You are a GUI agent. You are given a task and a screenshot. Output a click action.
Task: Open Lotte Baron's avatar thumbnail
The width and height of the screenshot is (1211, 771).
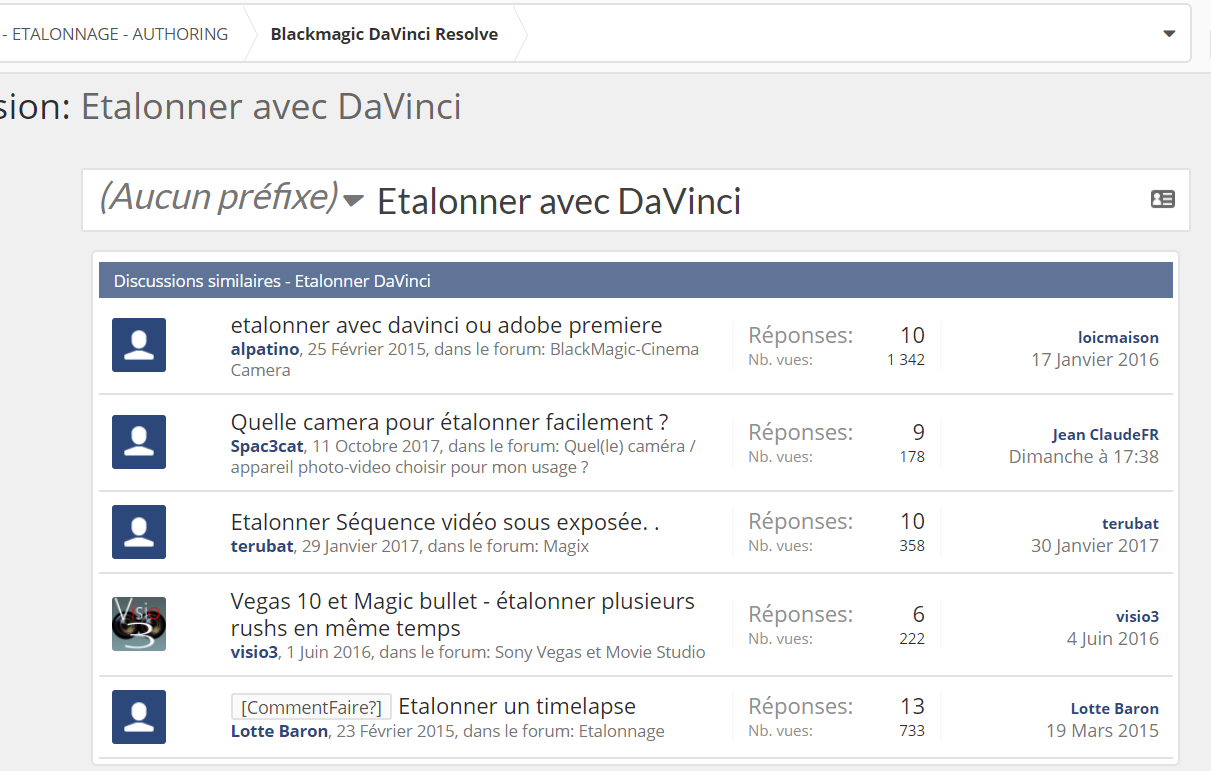(x=139, y=717)
